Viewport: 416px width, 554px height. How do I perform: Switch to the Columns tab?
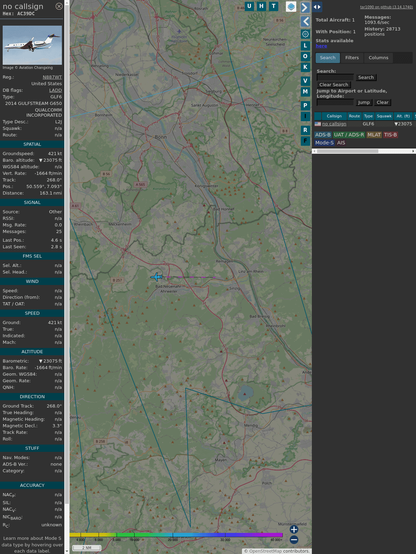pos(378,58)
